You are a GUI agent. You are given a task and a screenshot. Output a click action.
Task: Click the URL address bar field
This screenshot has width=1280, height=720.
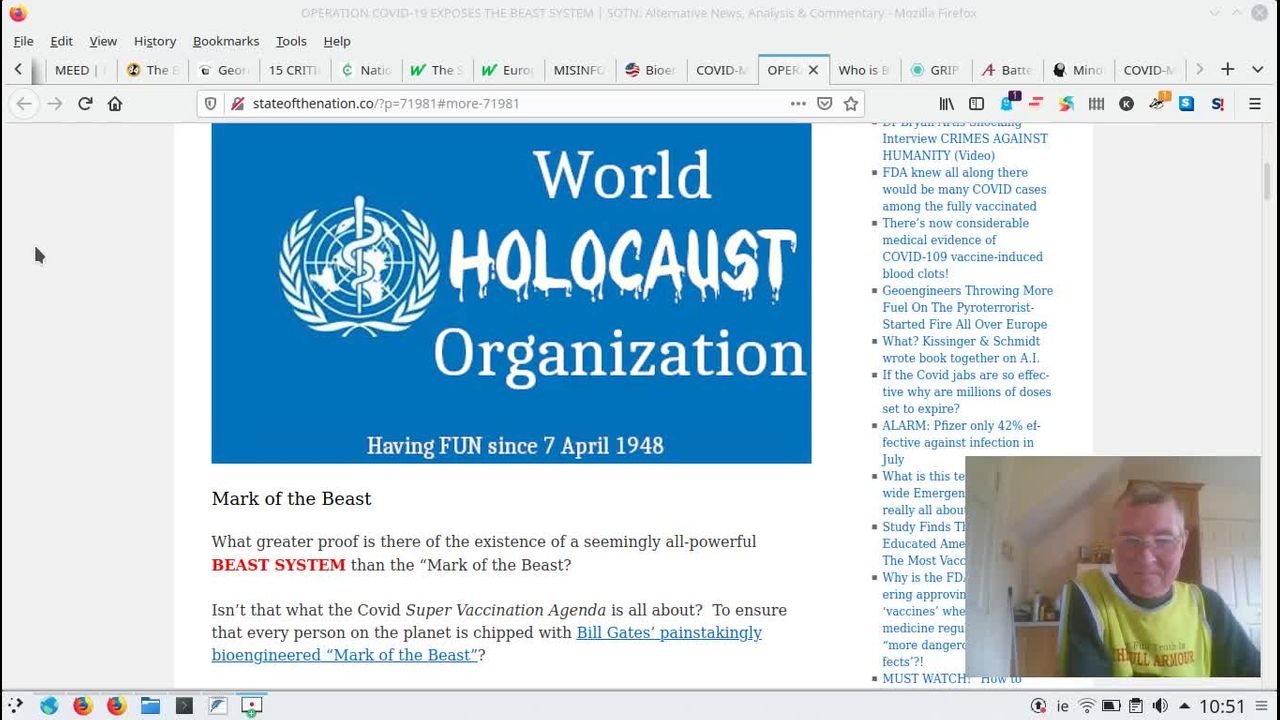pos(510,103)
